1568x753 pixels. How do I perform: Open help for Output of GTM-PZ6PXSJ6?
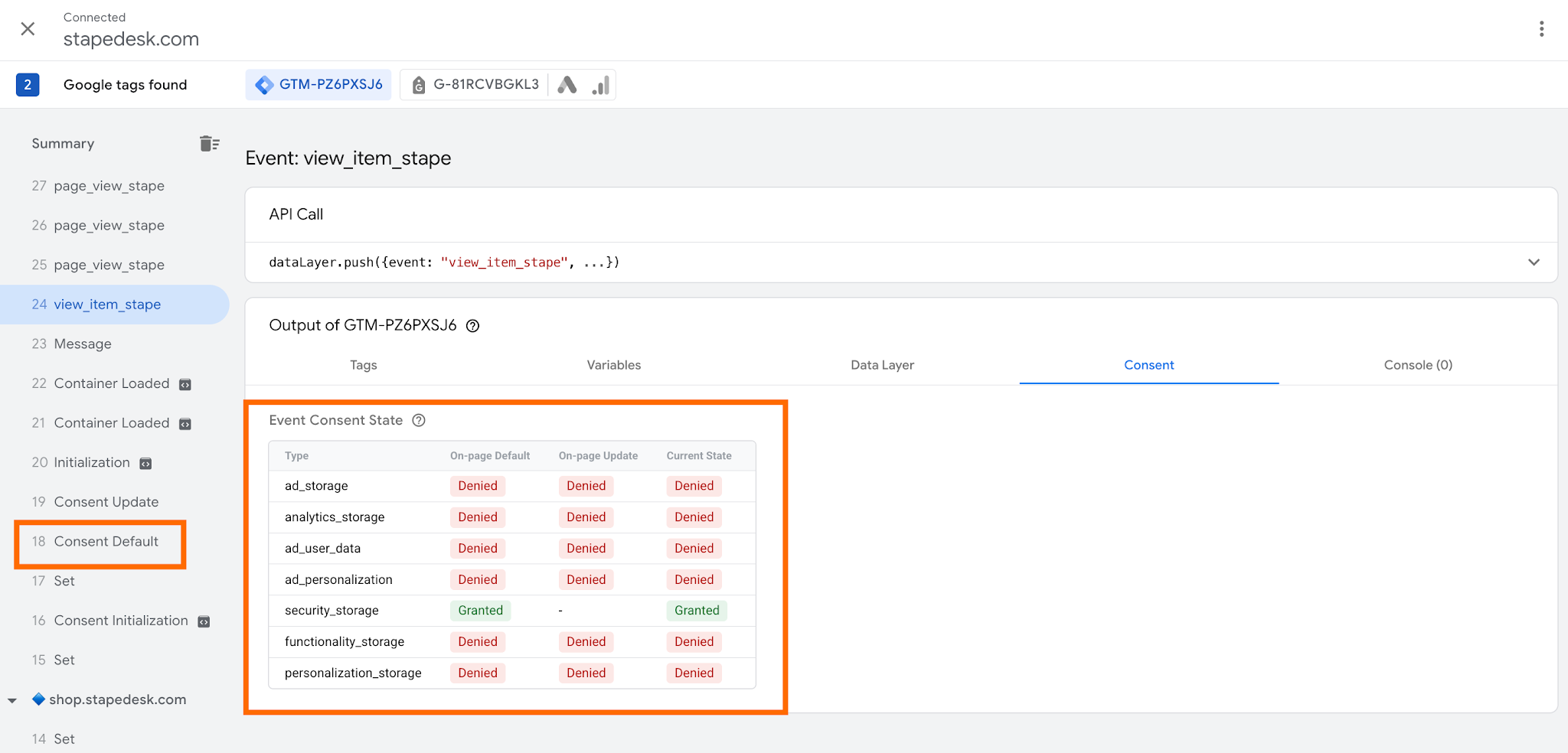(x=473, y=326)
